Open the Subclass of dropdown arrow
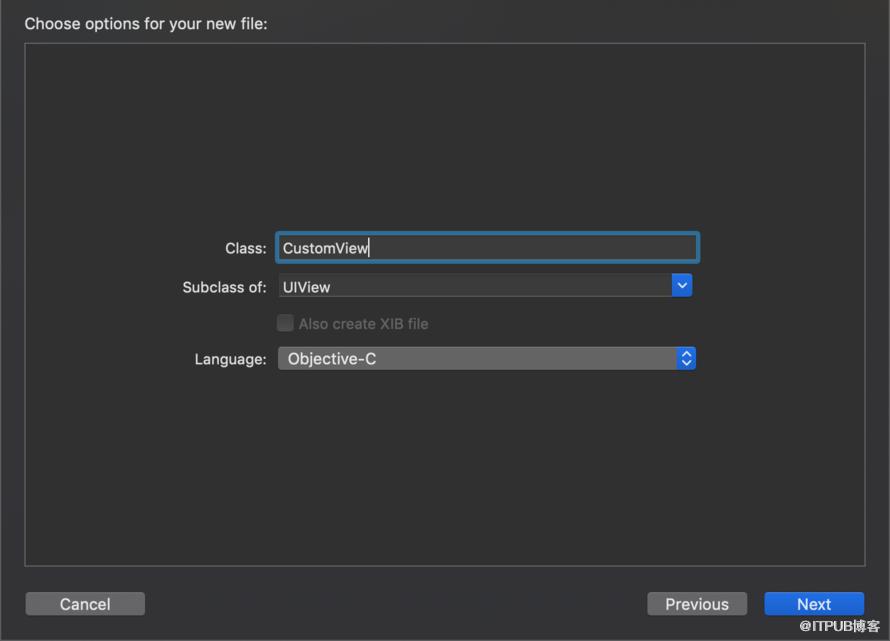The image size is (890, 641). tap(682, 286)
